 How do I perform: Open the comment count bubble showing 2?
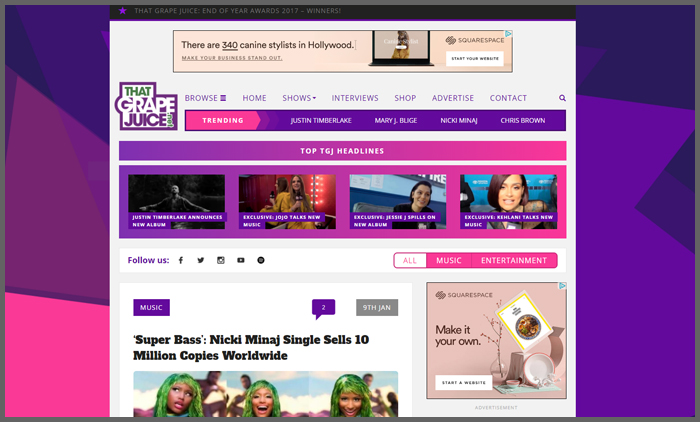click(323, 309)
